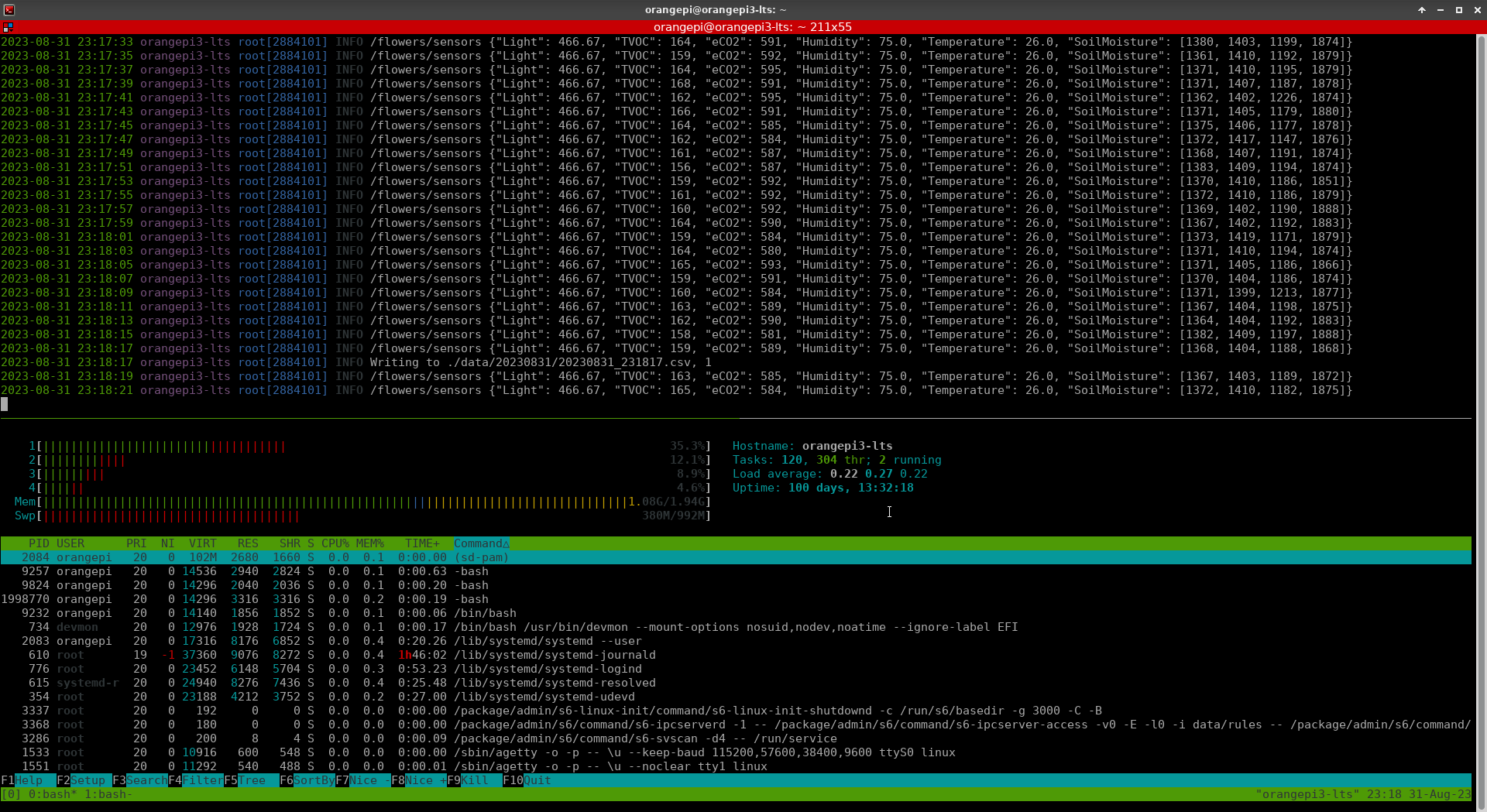The width and height of the screenshot is (1487, 812).
Task: Select the agetty ttyS0 process row
Action: click(736, 752)
